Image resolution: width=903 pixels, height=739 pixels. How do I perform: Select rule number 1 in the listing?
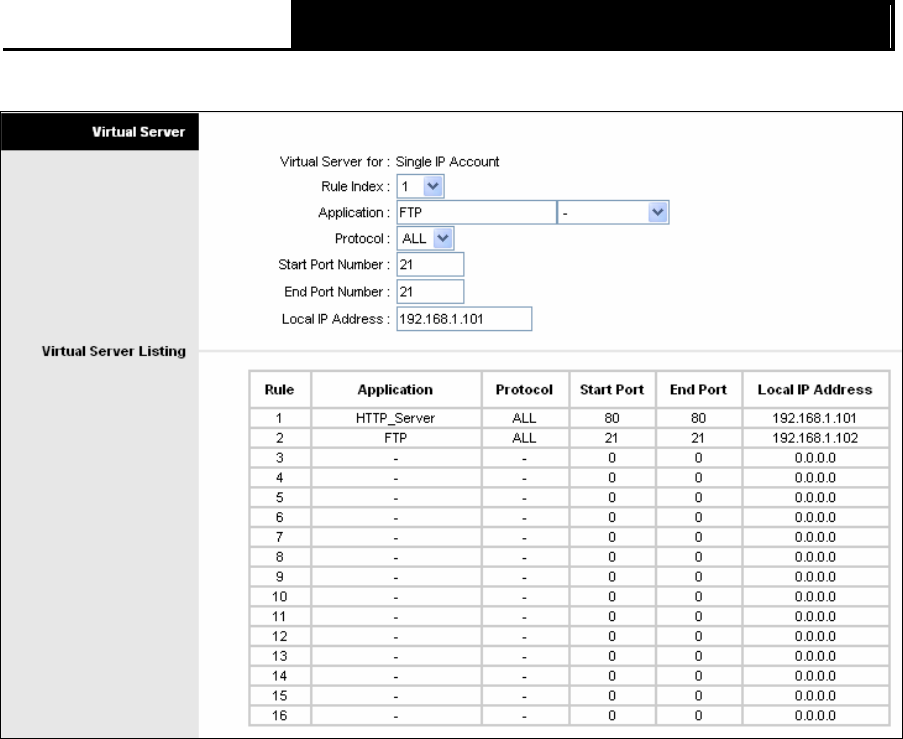279,418
